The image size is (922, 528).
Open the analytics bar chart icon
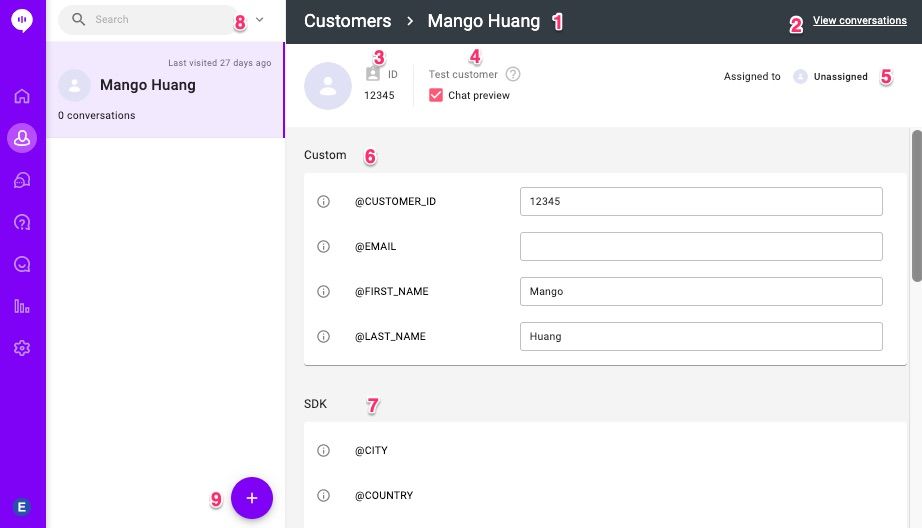coord(22,306)
